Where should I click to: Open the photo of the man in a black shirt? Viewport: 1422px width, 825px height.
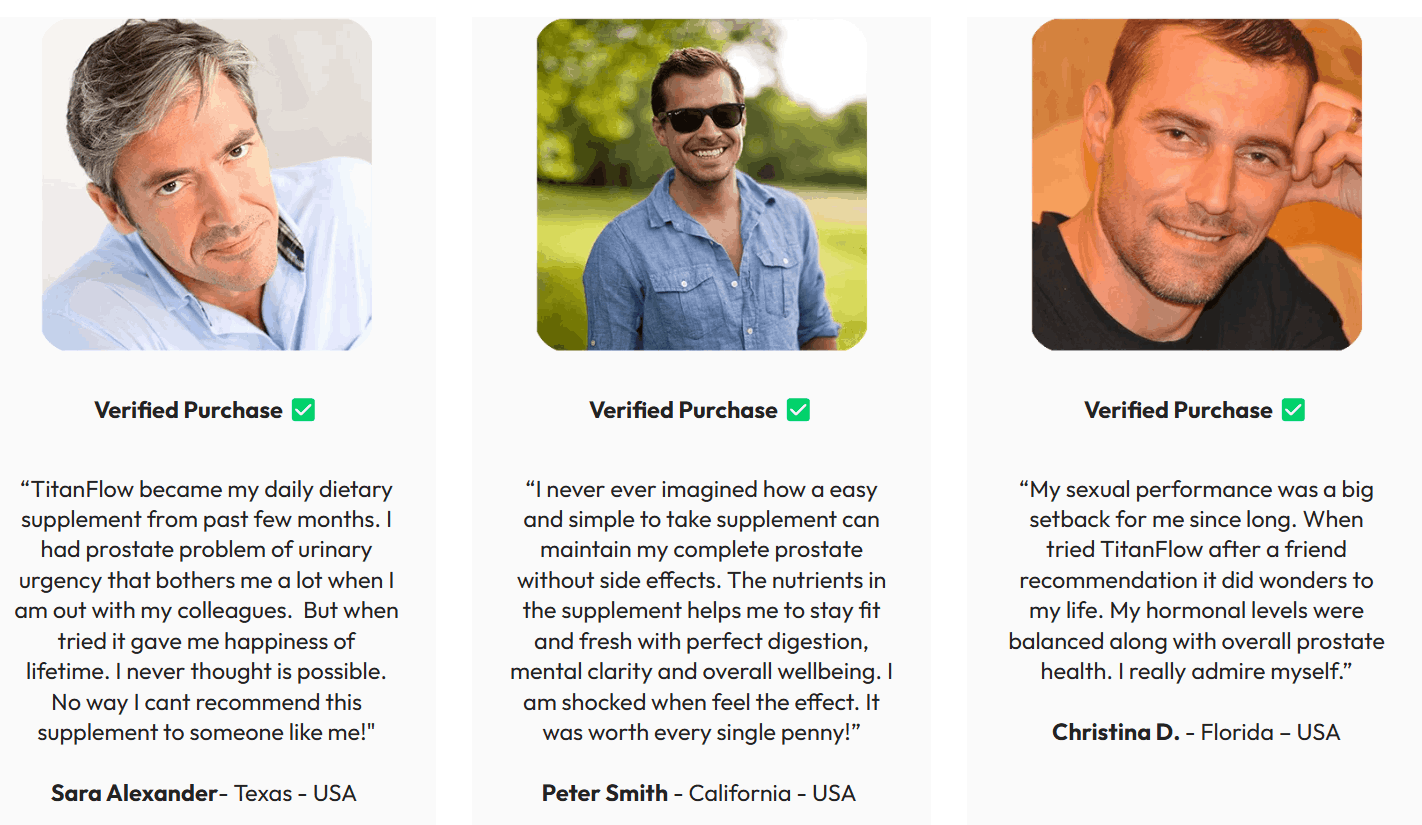1196,185
